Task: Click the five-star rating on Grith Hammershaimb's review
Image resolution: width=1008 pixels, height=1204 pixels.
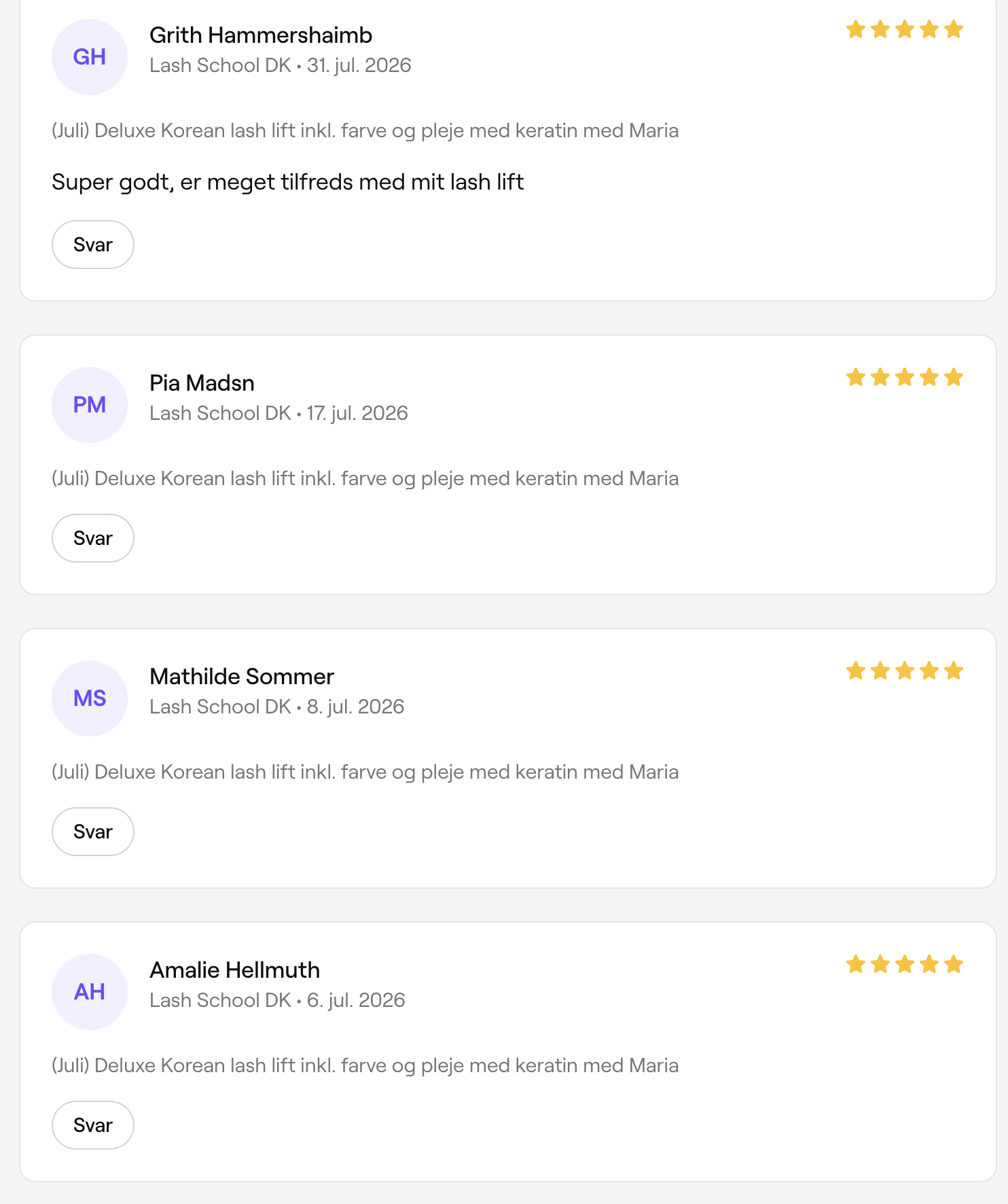Action: tap(905, 29)
